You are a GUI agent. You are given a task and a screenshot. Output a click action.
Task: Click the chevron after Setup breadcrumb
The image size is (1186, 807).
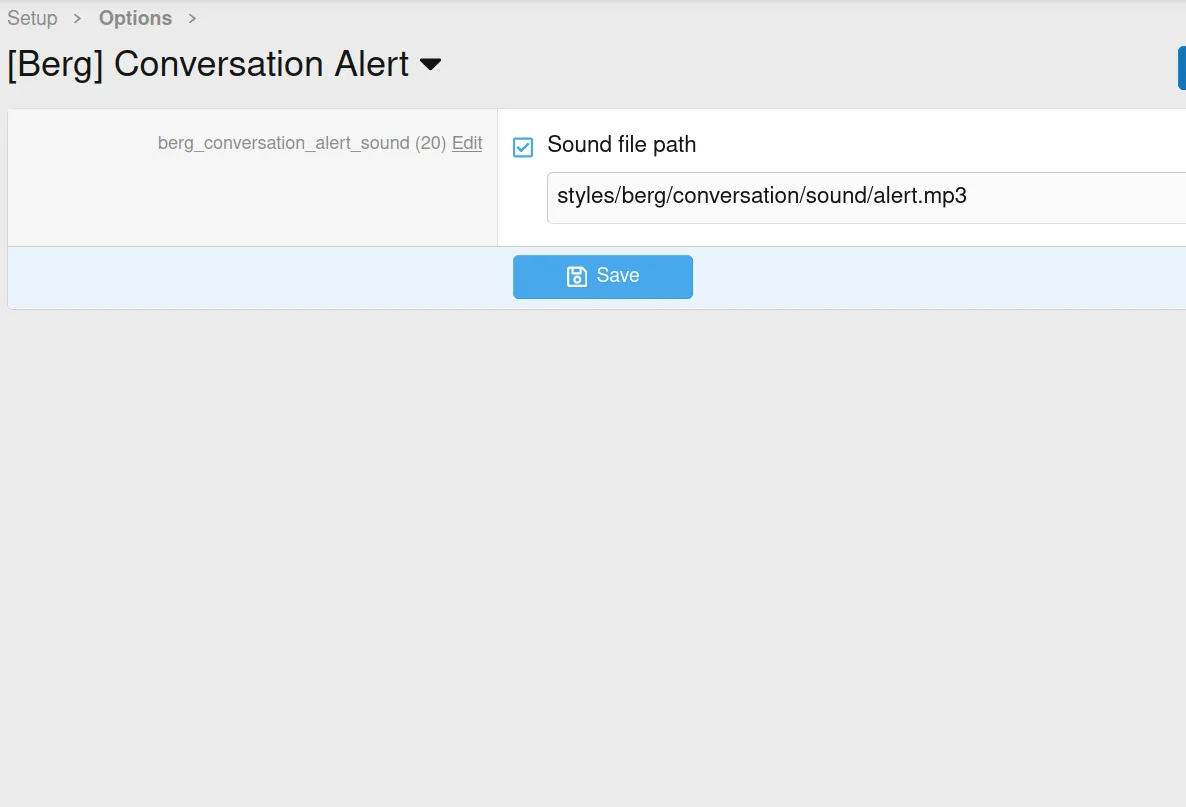[77, 19]
